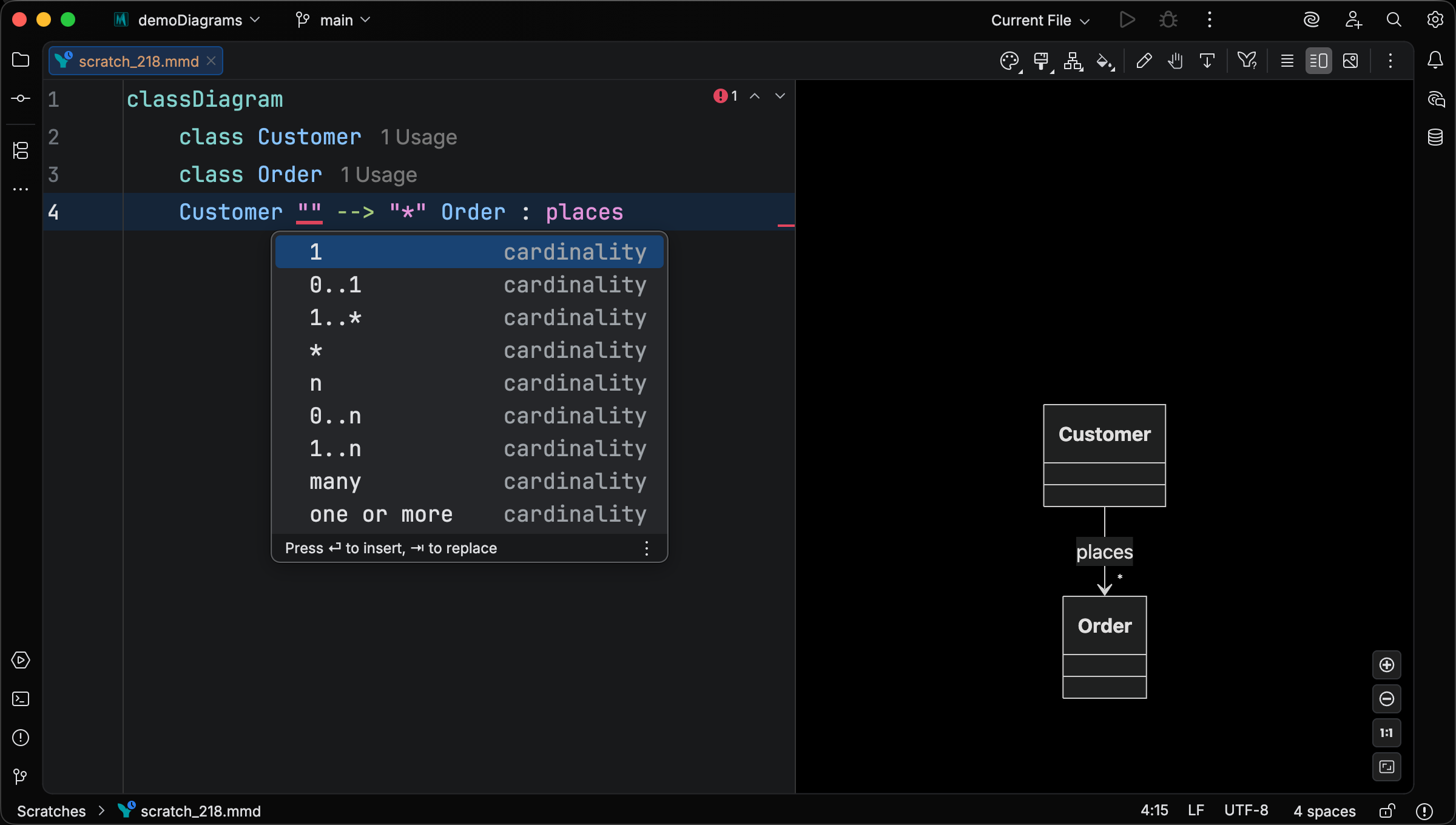Open IDE settings gear
Viewport: 1456px width, 825px height.
[1435, 20]
